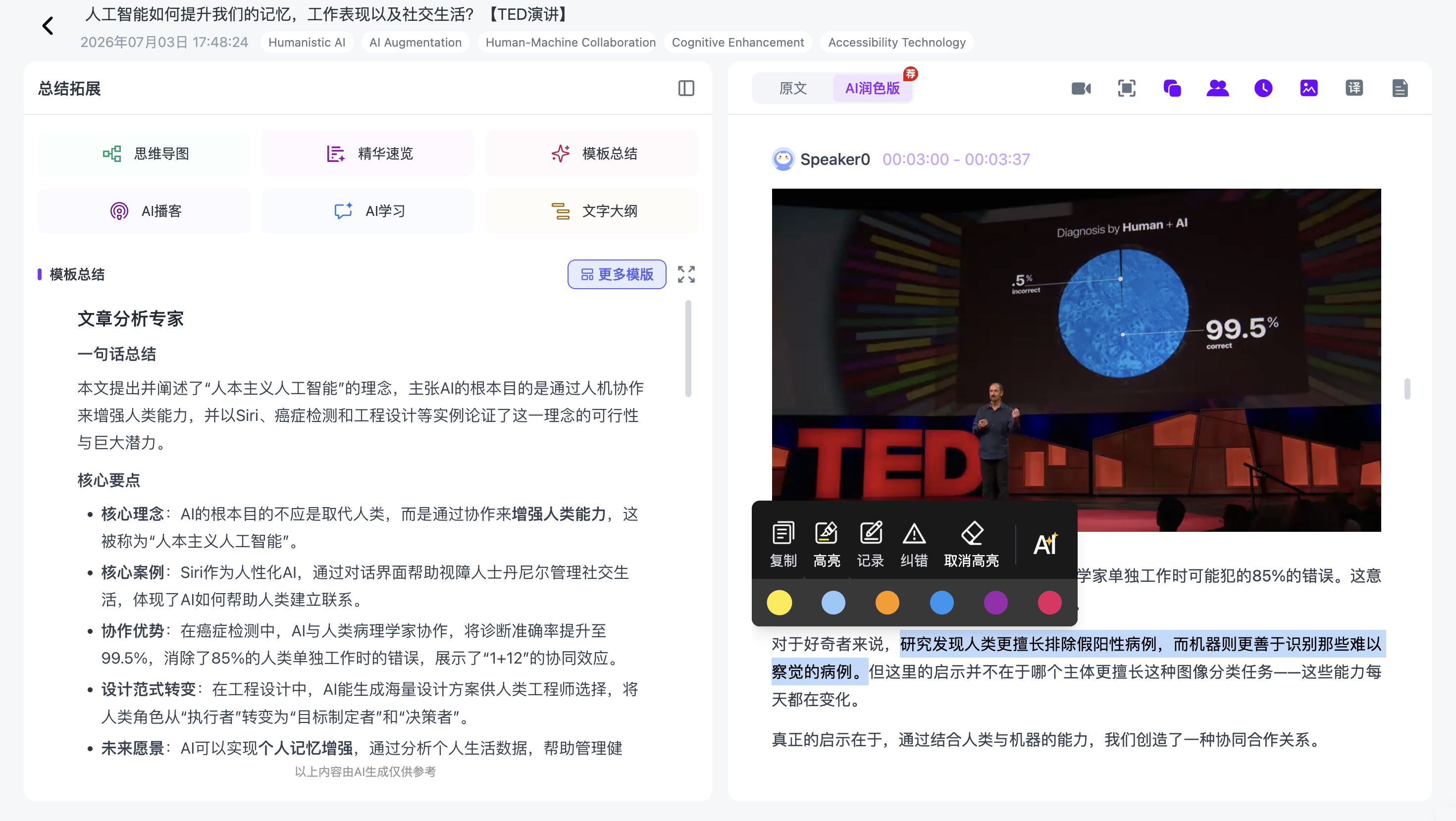Go back using the left arrow

coord(48,25)
